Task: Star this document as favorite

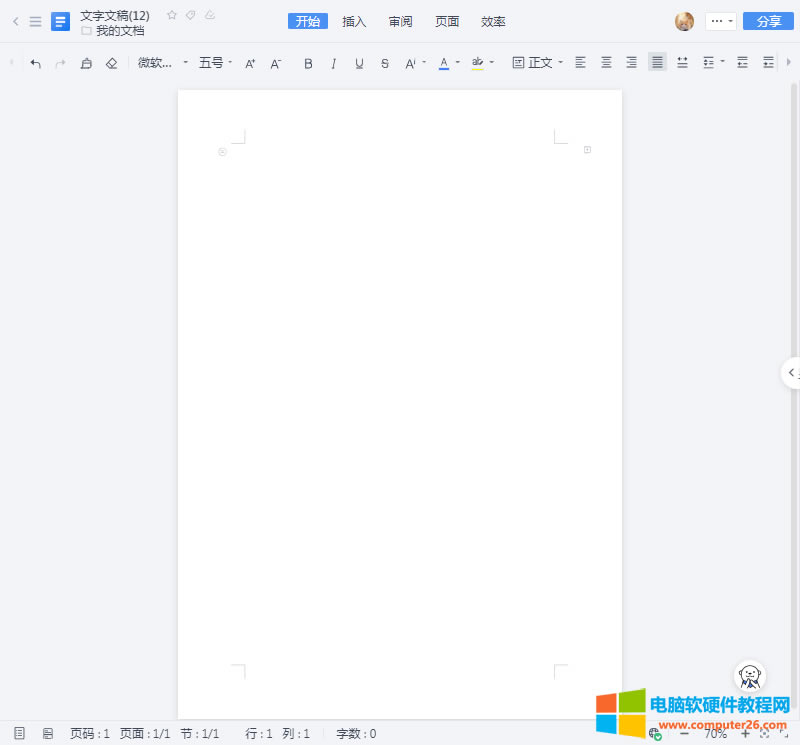Action: tap(172, 15)
